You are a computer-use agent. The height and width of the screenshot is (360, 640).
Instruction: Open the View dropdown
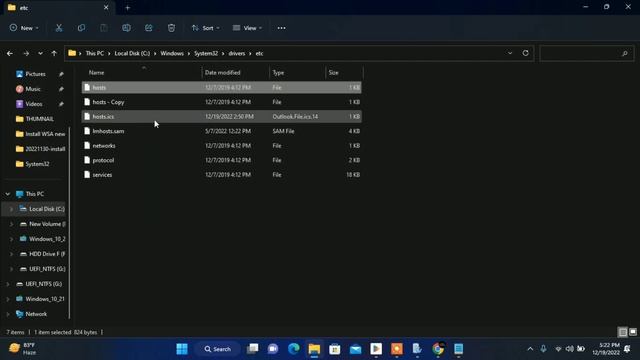click(x=247, y=28)
